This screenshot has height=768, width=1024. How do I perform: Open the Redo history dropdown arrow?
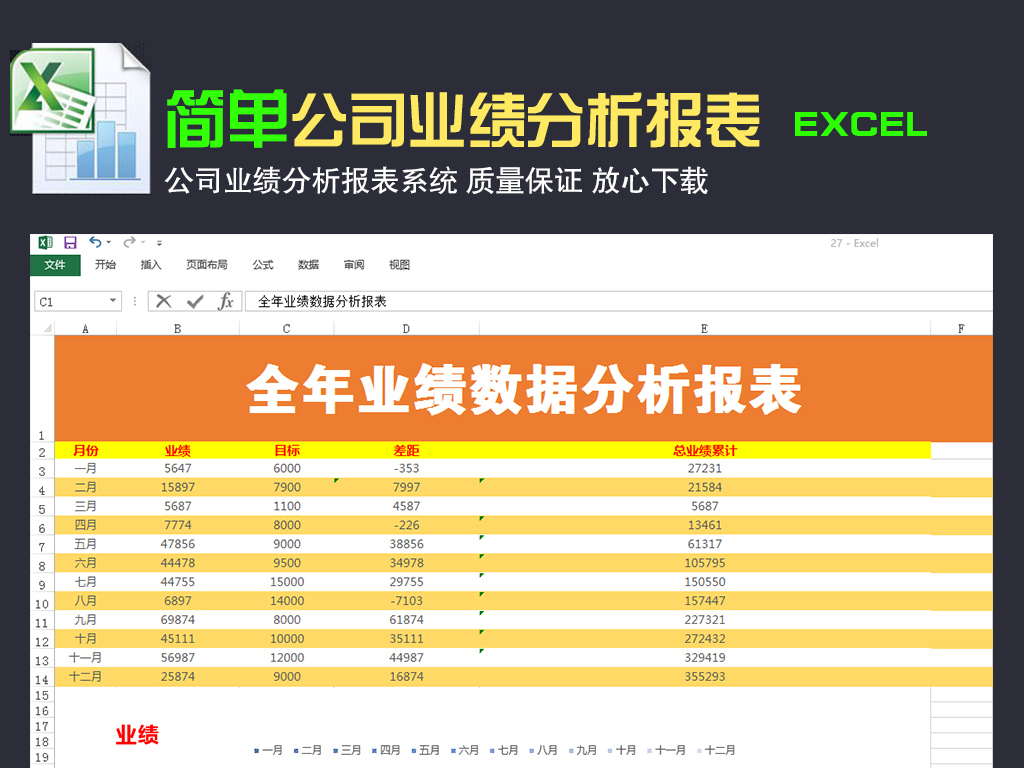143,243
